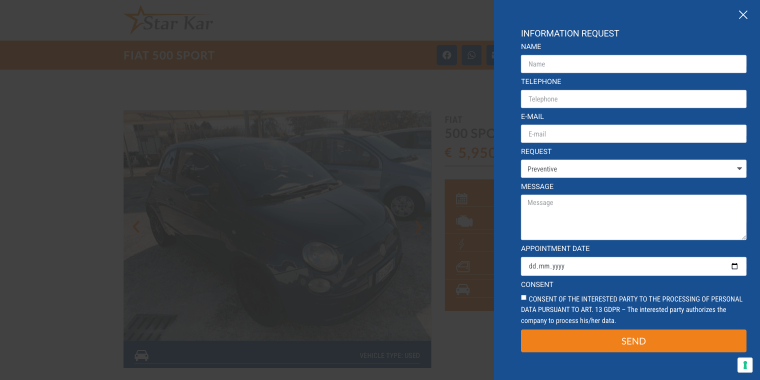Click the lightning bolt power icon
The image size is (760, 380).
pos(461,244)
